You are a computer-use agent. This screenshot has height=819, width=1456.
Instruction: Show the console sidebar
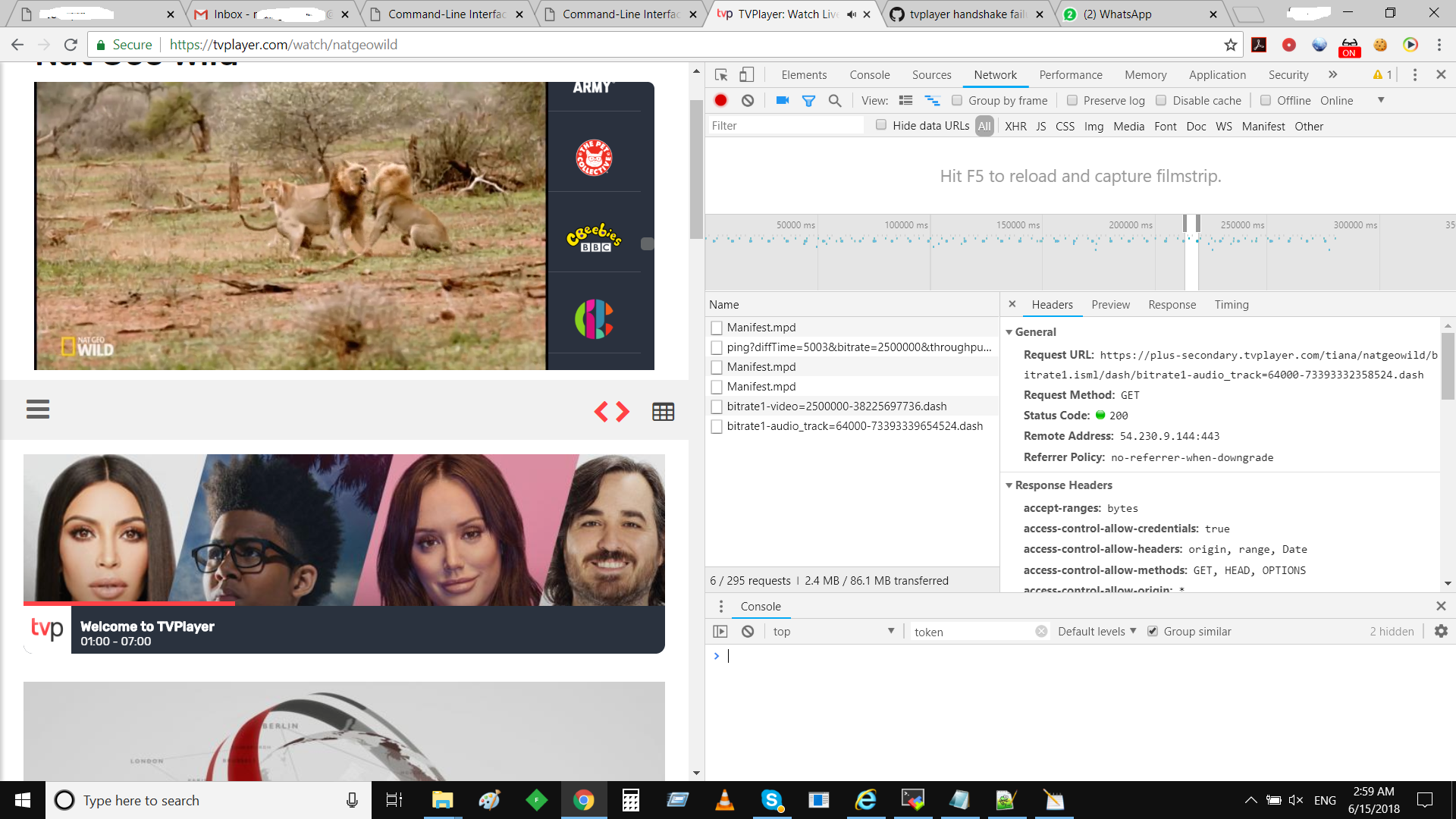pos(720,631)
